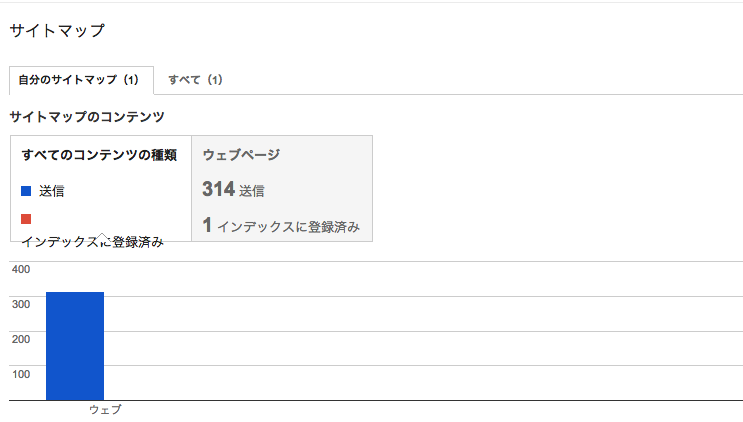Click the 300 axis value
Image resolution: width=743 pixels, height=422 pixels.
[21, 305]
